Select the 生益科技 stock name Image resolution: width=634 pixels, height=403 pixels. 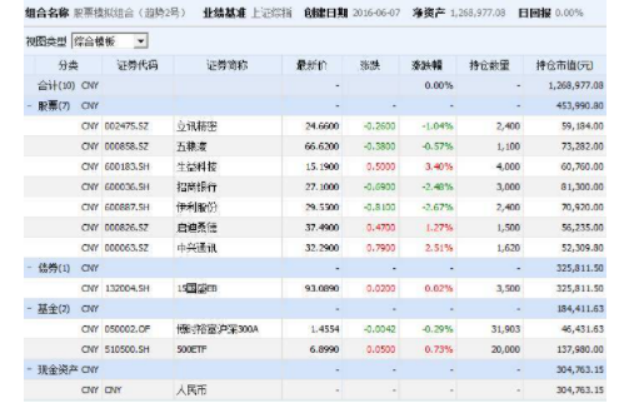[197, 167]
